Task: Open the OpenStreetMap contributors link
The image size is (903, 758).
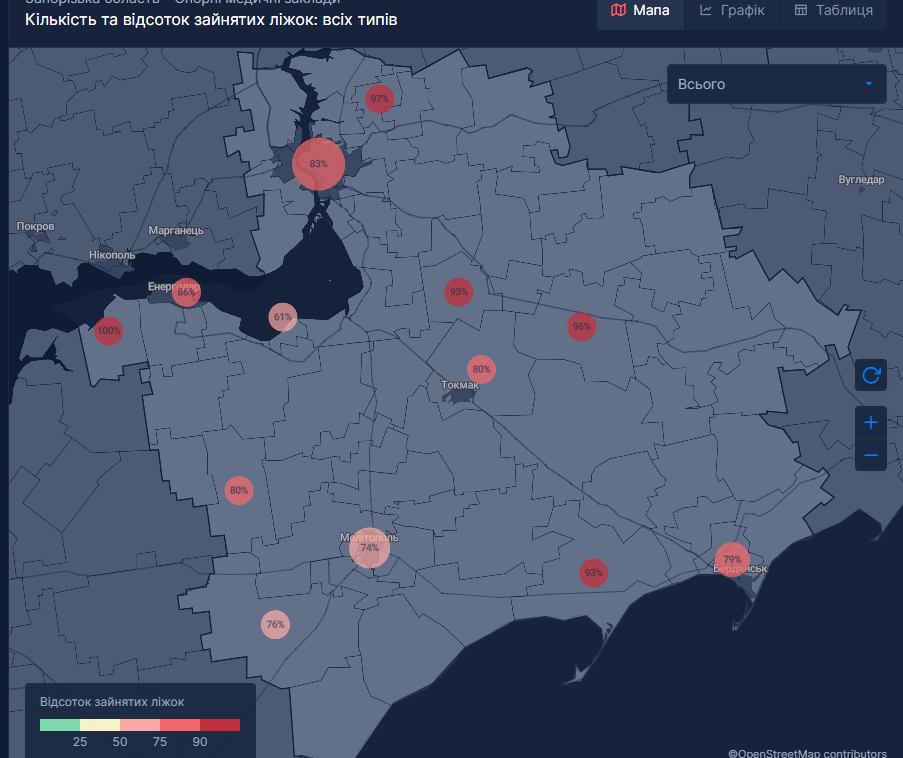Action: tap(807, 753)
